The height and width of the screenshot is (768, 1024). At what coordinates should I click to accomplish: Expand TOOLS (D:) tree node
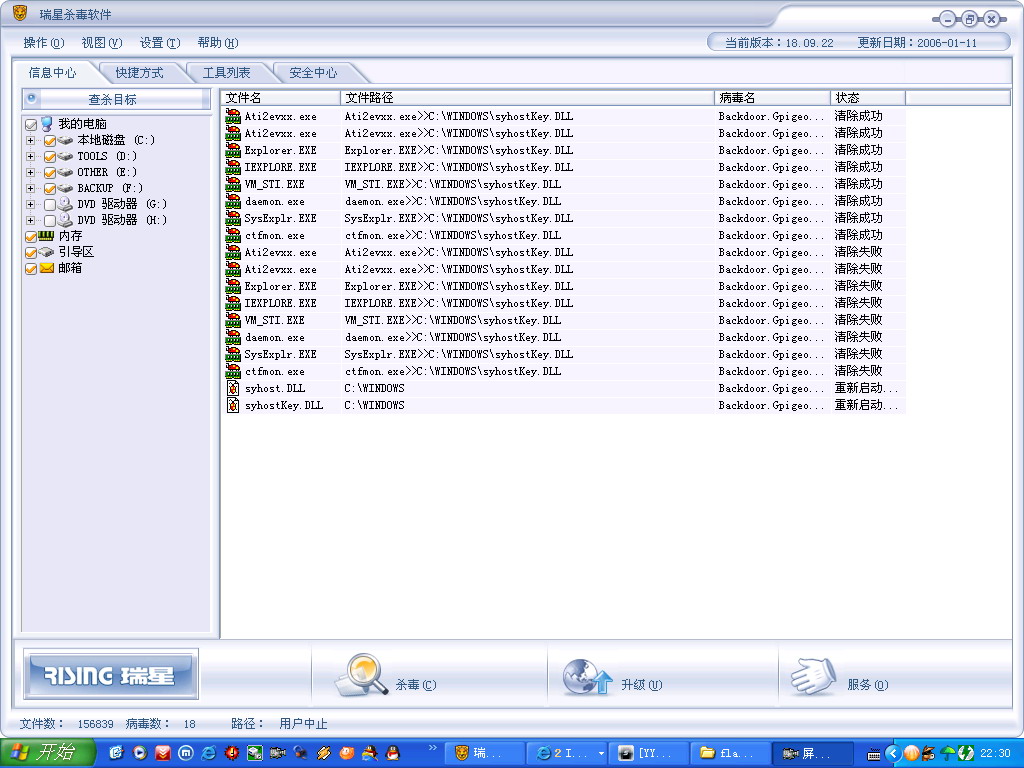30,156
